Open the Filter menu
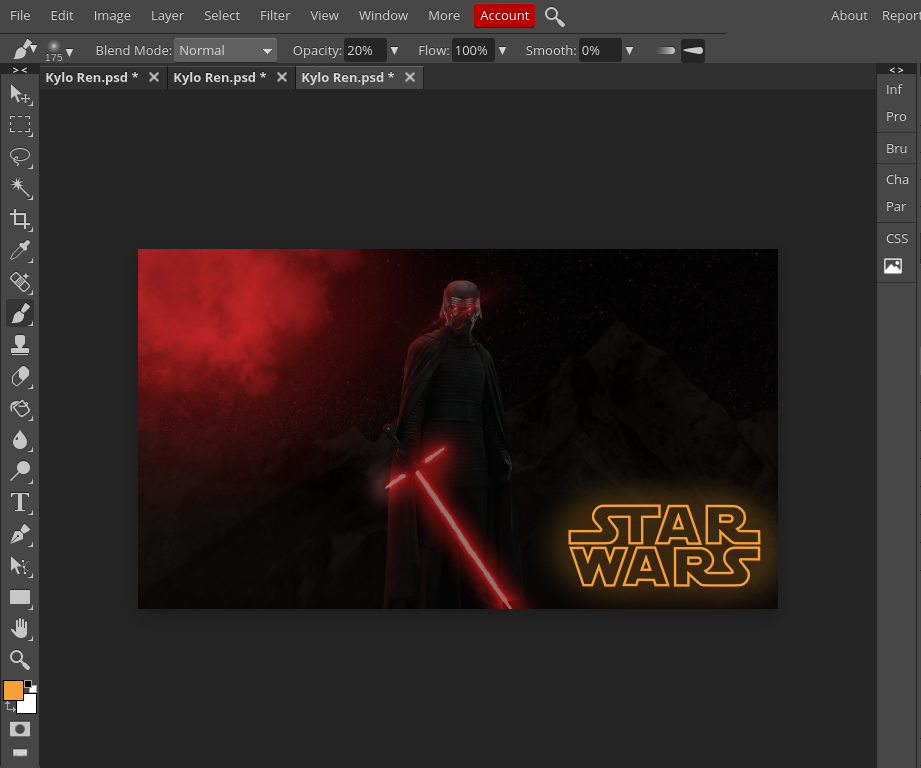Image resolution: width=921 pixels, height=768 pixels. click(275, 15)
